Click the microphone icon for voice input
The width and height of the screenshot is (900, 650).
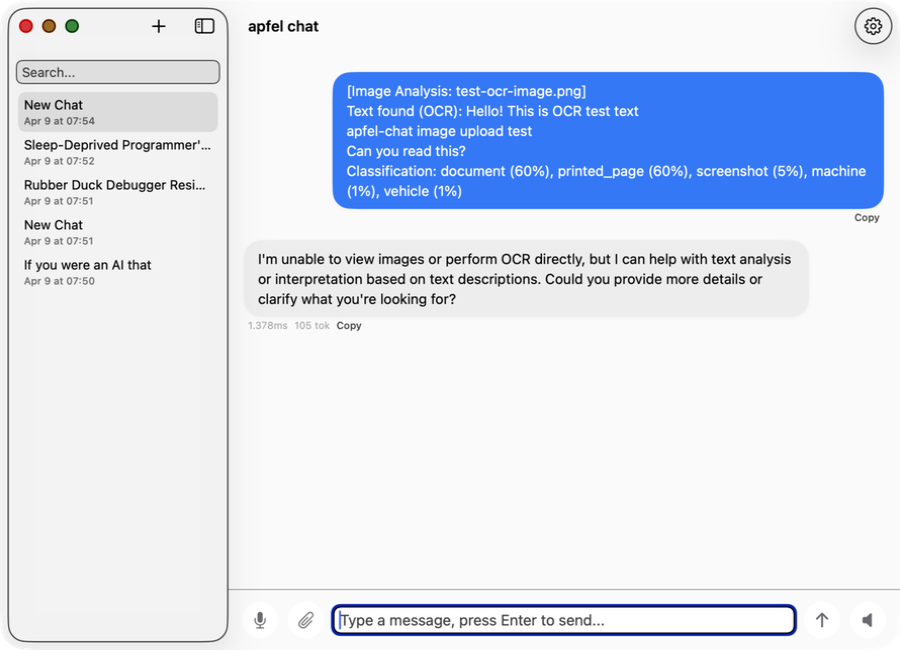(260, 620)
